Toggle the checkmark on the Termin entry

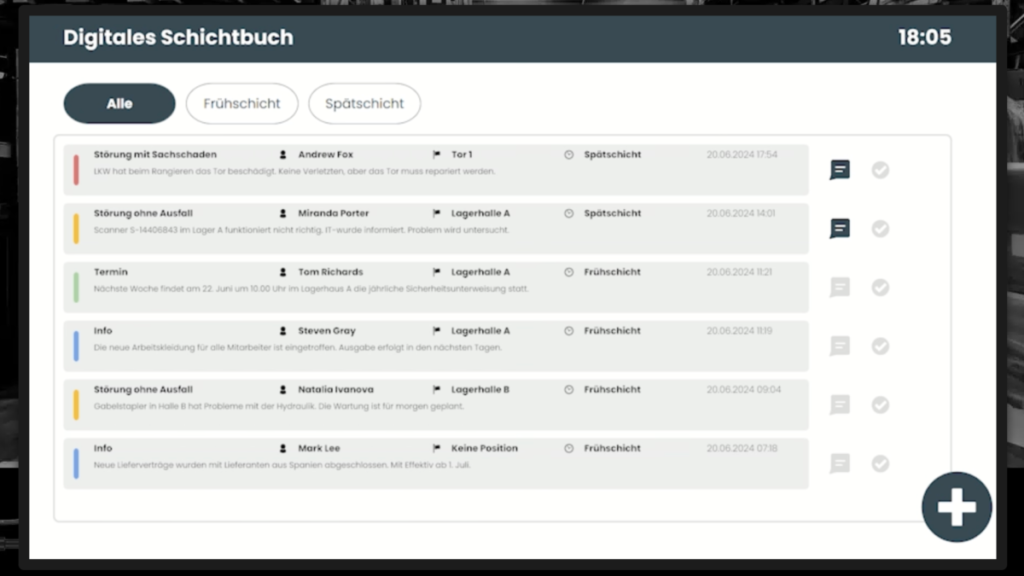pos(881,287)
